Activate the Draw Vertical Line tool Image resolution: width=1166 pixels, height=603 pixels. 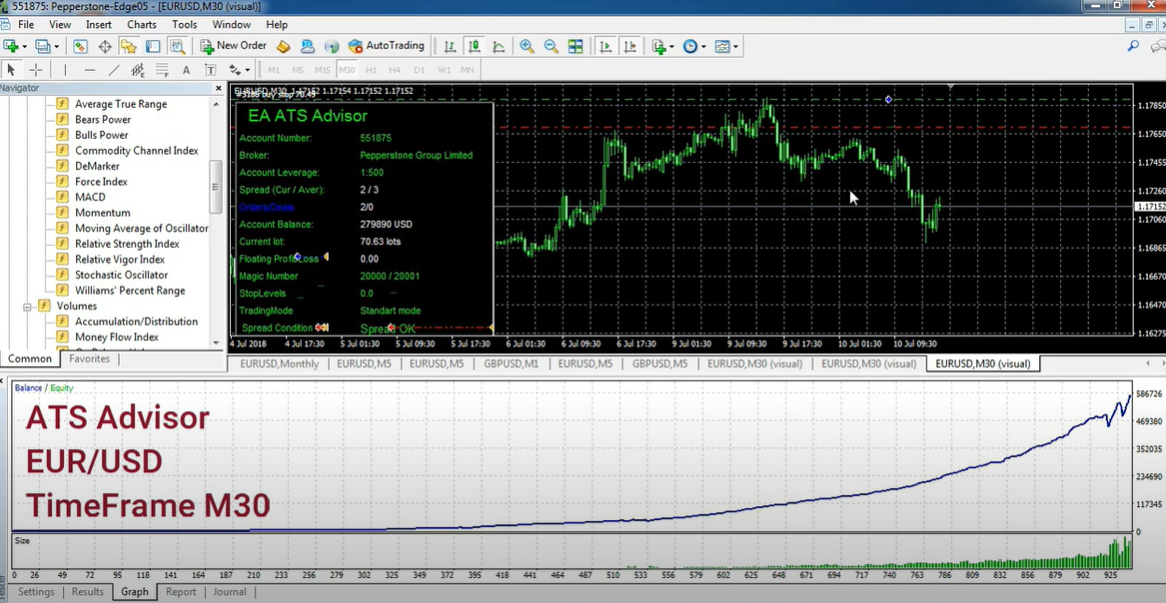[66, 69]
